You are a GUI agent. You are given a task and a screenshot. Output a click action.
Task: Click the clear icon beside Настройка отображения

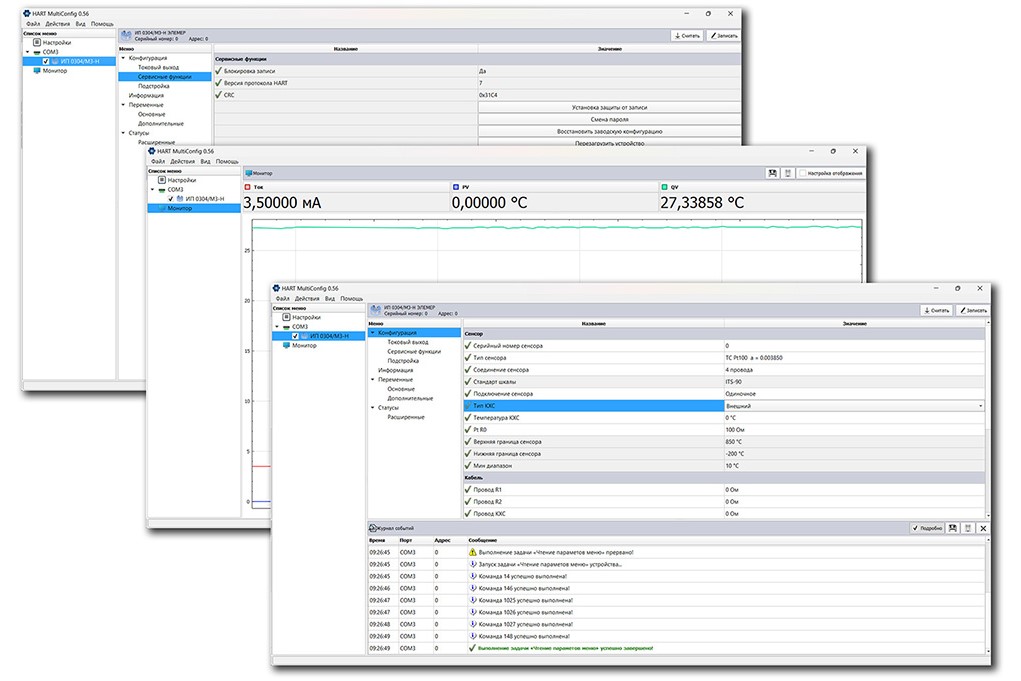tap(788, 173)
